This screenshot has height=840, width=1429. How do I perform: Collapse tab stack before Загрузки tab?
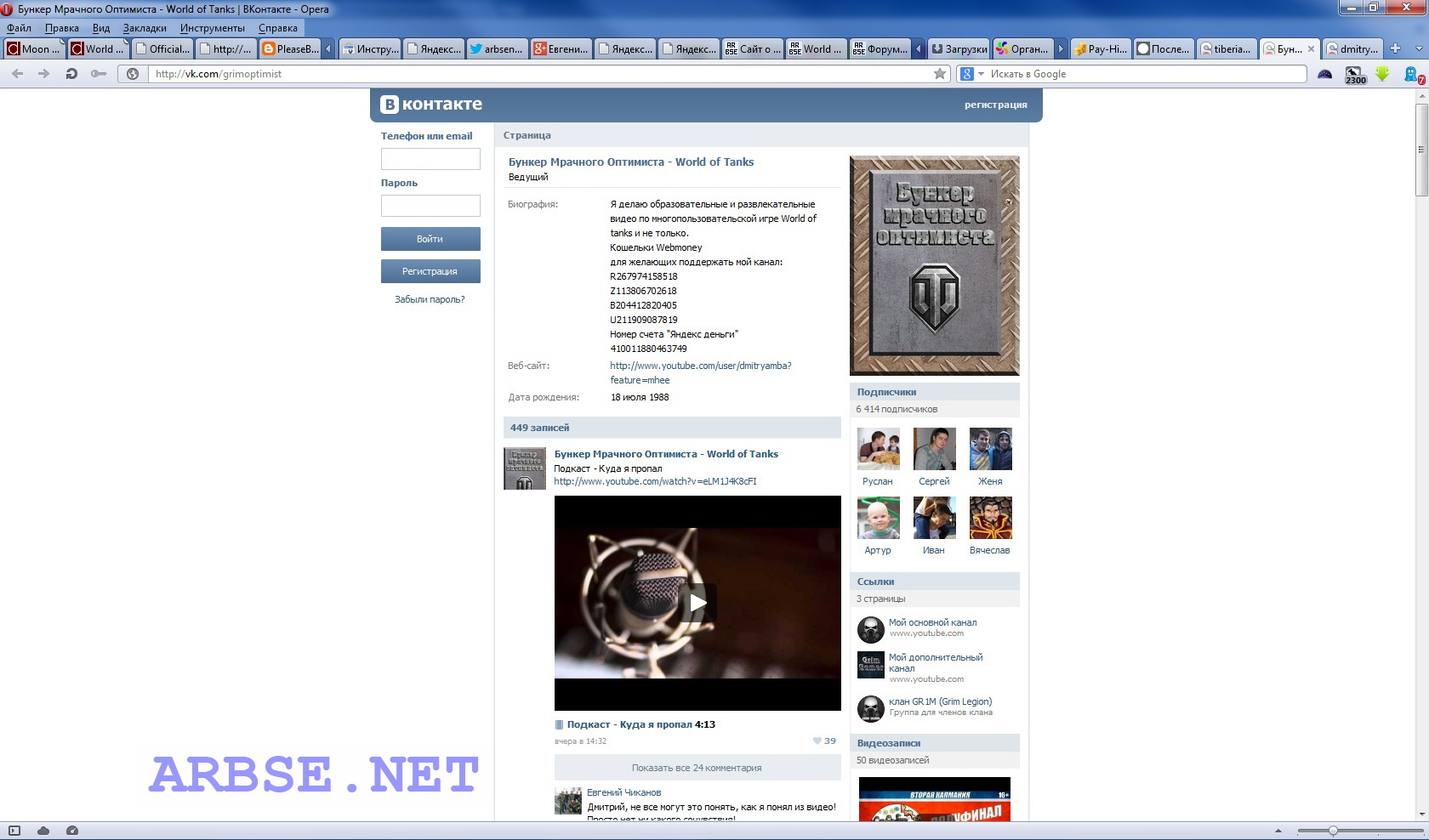(x=919, y=48)
